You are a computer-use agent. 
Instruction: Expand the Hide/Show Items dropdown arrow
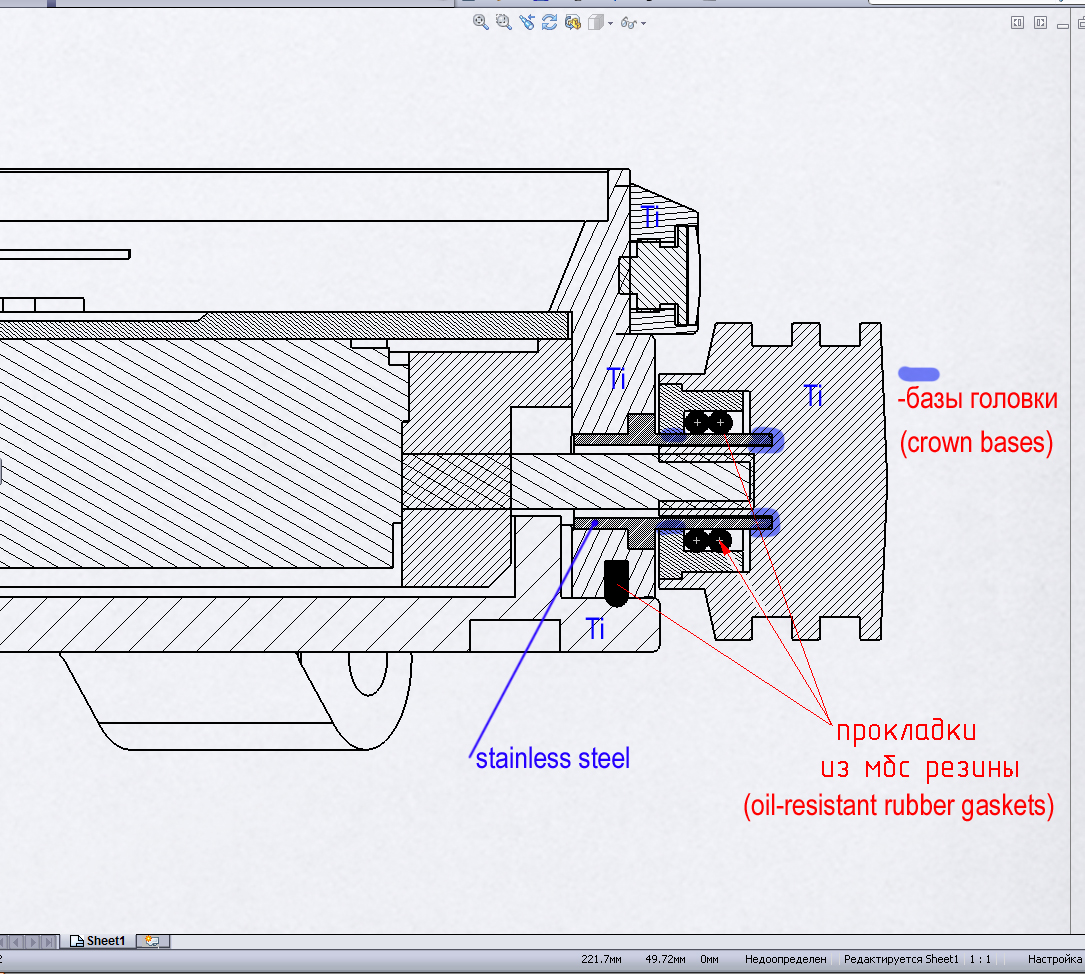coord(643,23)
